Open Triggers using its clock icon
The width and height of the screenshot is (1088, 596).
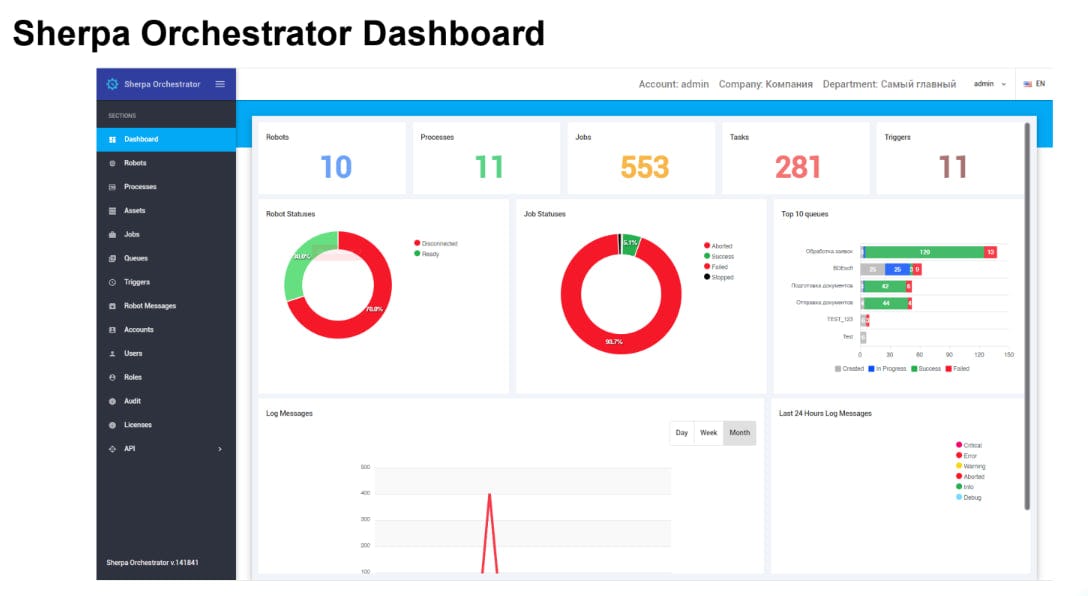tap(113, 282)
